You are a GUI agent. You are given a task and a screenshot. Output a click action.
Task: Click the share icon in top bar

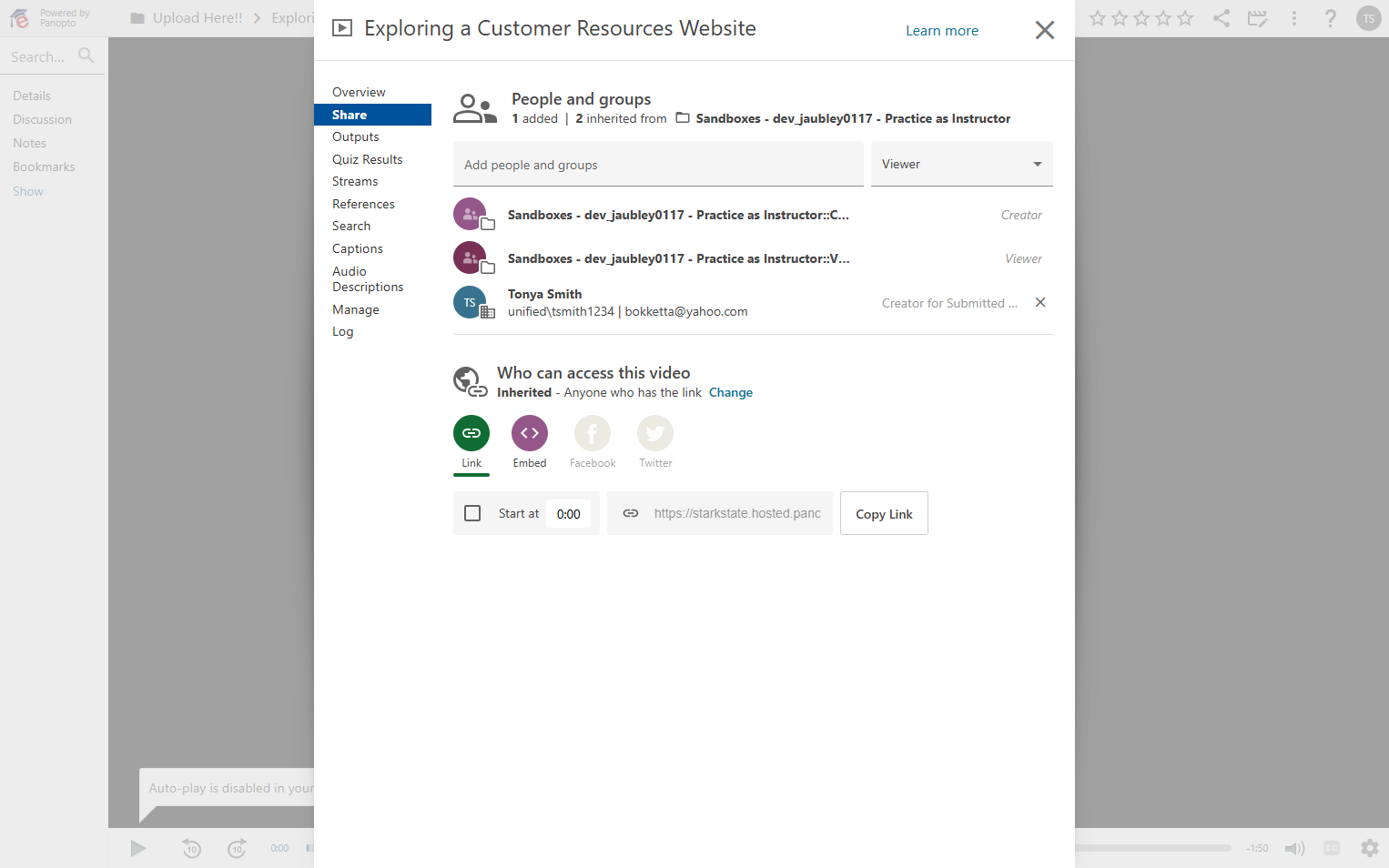click(1222, 18)
